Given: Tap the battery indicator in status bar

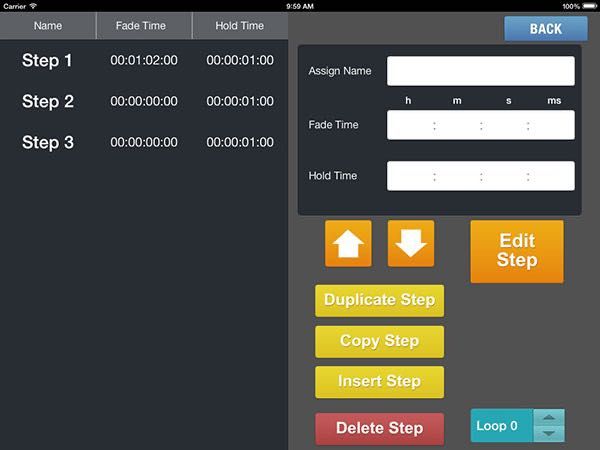Looking at the screenshot, I should [x=589, y=6].
